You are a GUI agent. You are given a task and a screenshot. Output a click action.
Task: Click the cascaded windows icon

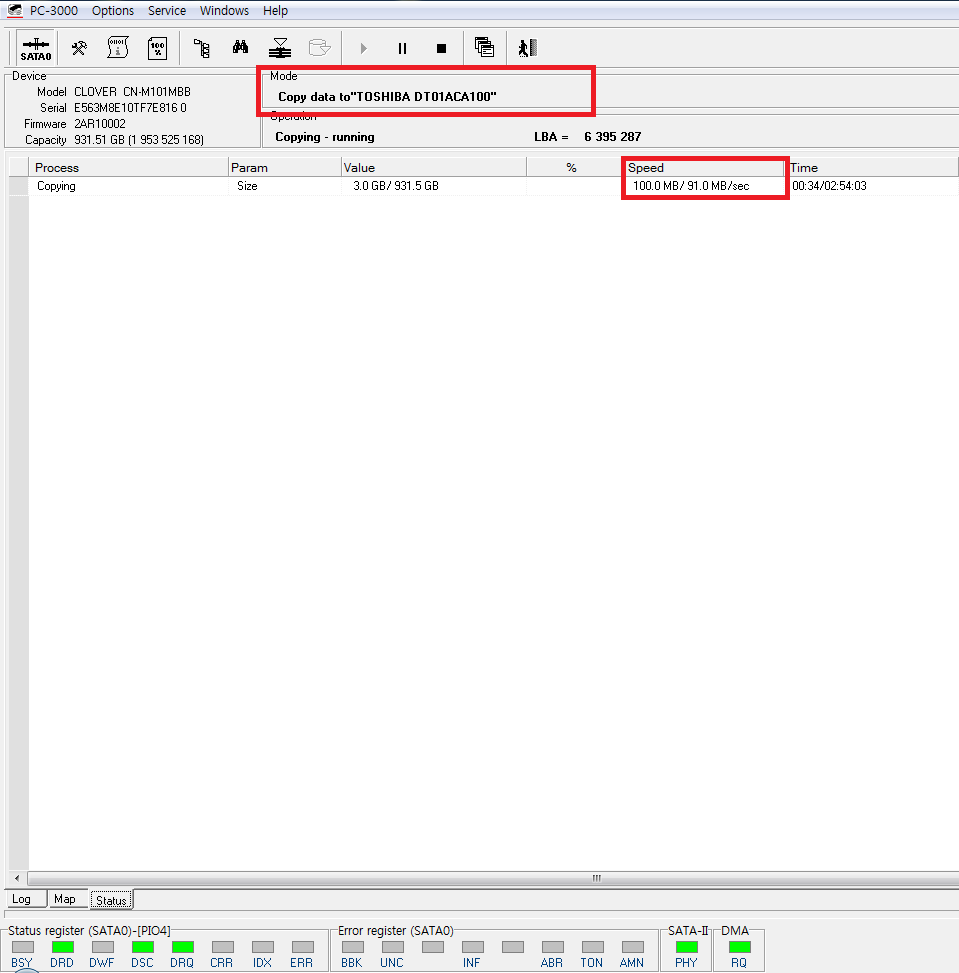[484, 48]
